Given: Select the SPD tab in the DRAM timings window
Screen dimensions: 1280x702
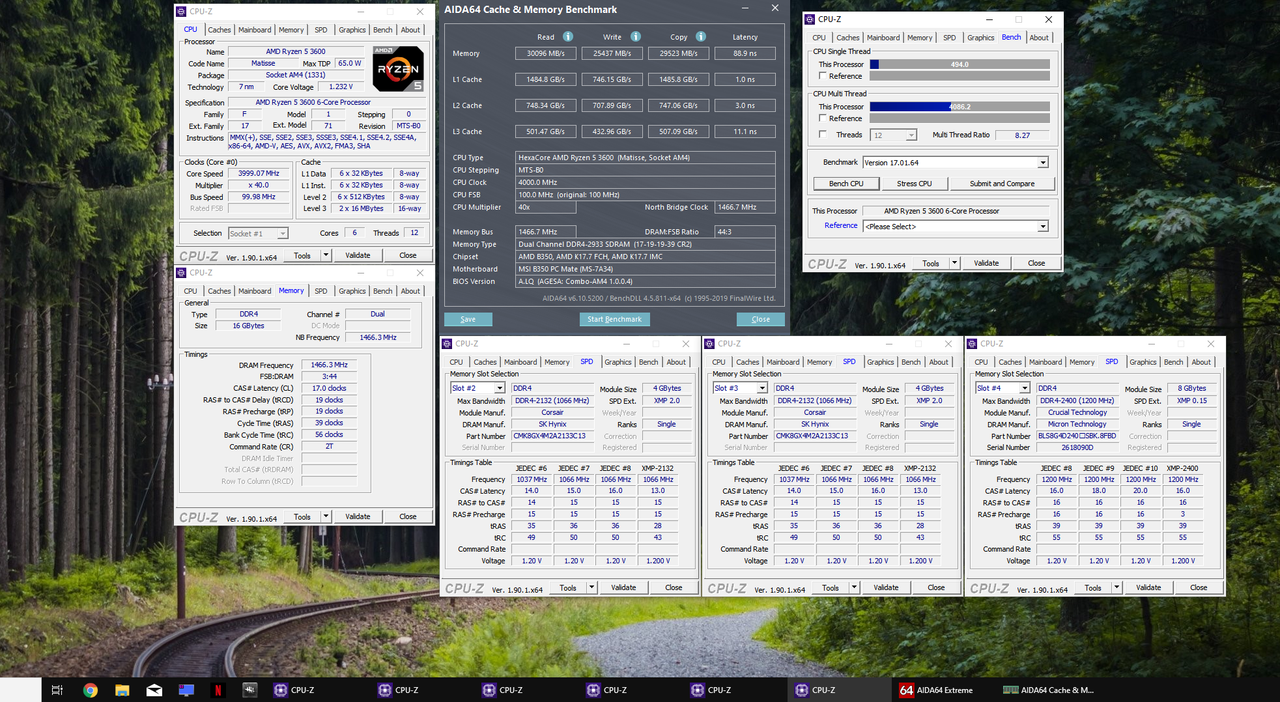Looking at the screenshot, I should pos(320,291).
